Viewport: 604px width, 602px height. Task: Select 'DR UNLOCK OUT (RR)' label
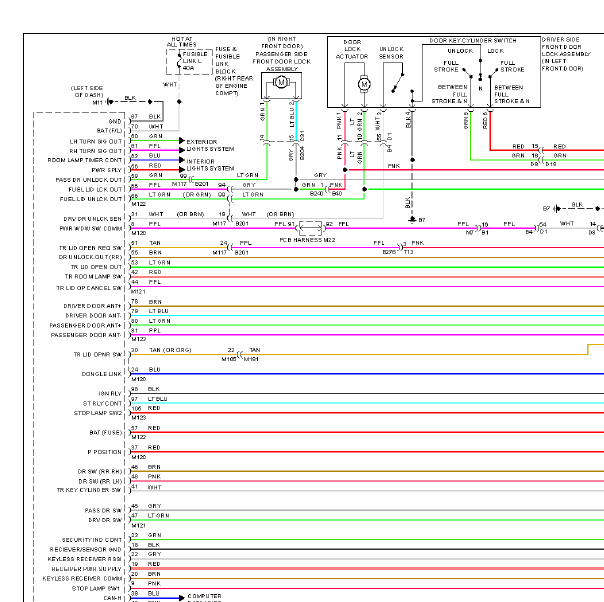[x=90, y=257]
